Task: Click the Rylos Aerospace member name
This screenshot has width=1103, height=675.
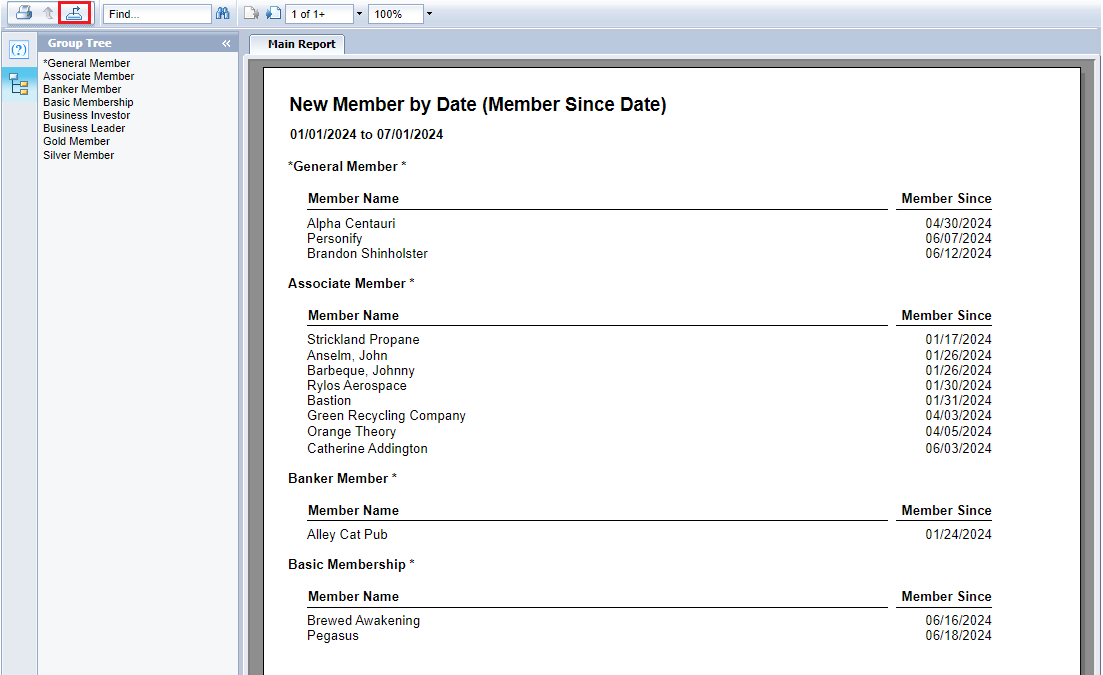Action: pos(357,385)
